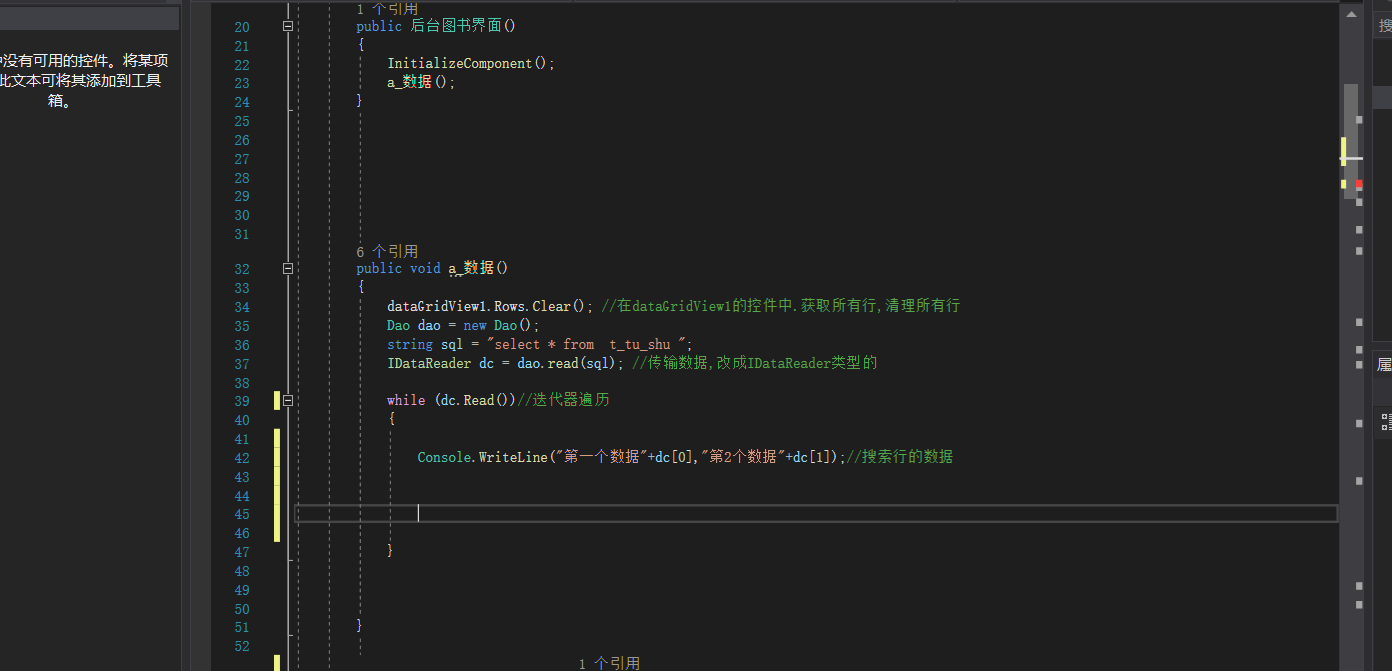
Task: Click the yellow modified marker beside line 39
Action: pyautogui.click(x=277, y=400)
